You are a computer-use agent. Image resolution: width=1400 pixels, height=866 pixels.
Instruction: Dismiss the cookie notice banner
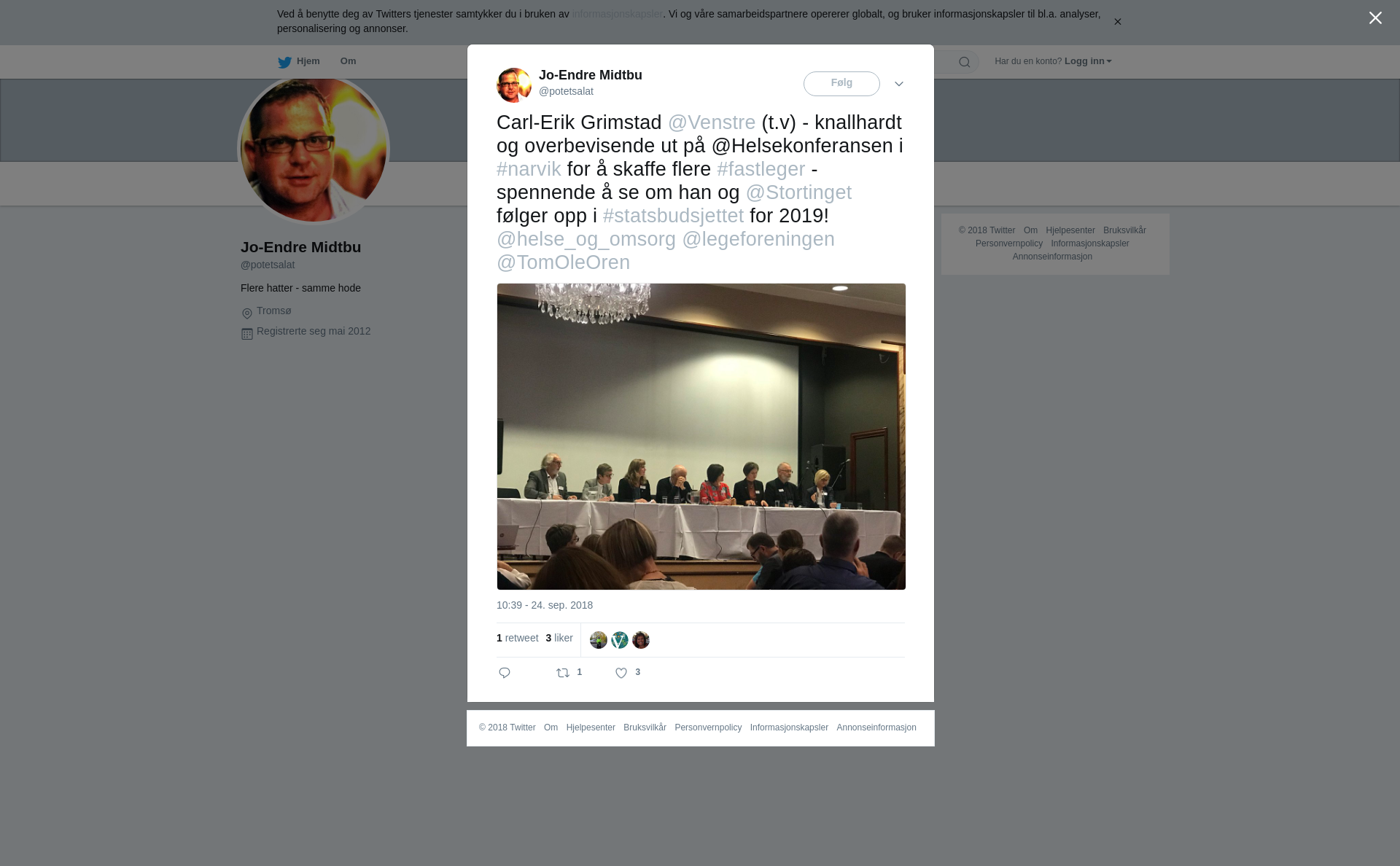(x=1117, y=22)
